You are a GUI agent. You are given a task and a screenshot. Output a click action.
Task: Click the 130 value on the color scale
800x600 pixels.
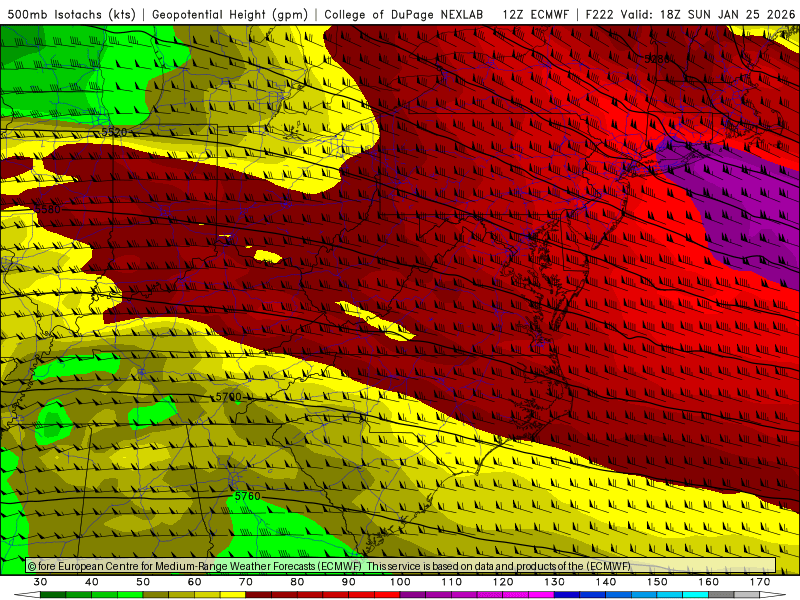[x=555, y=582]
